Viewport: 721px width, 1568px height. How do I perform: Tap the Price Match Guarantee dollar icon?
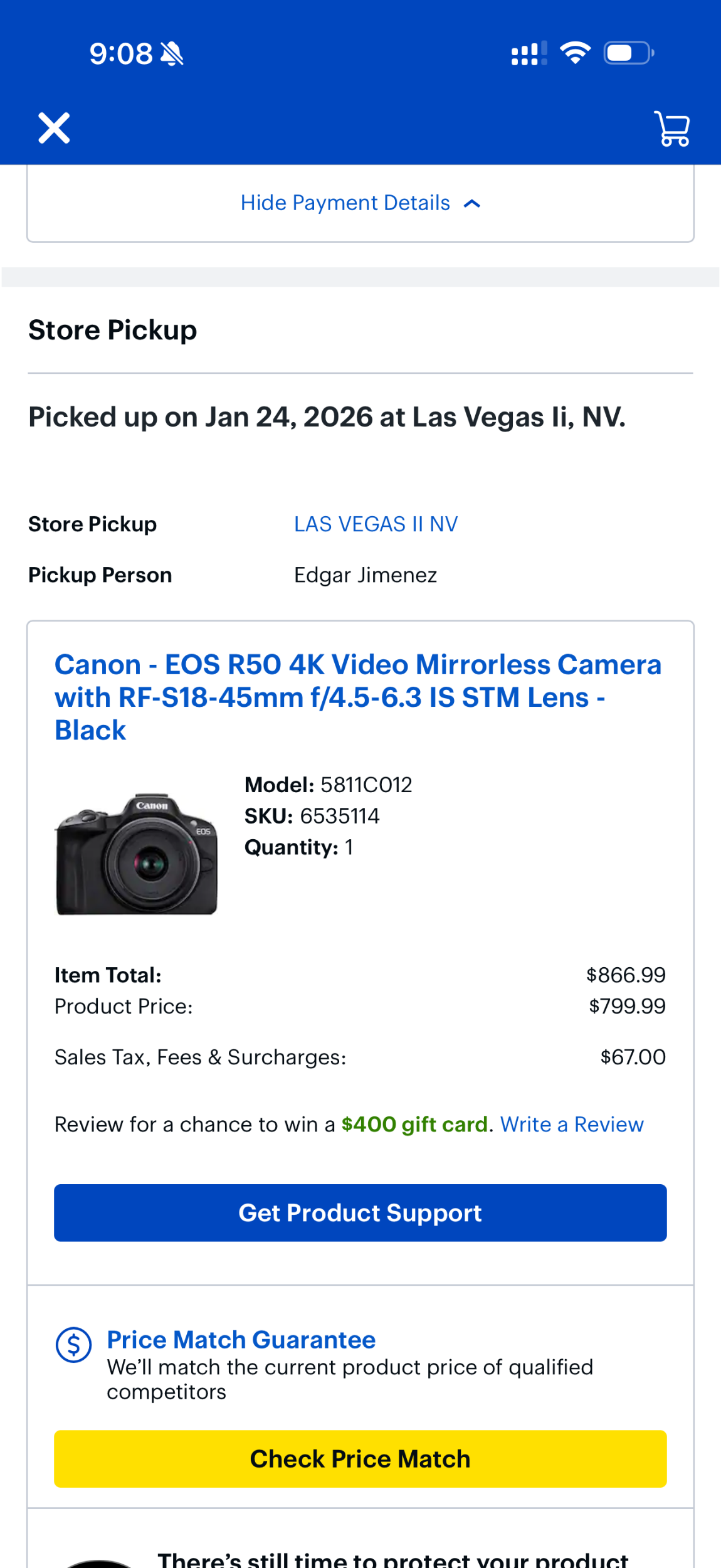pyautogui.click(x=74, y=1345)
